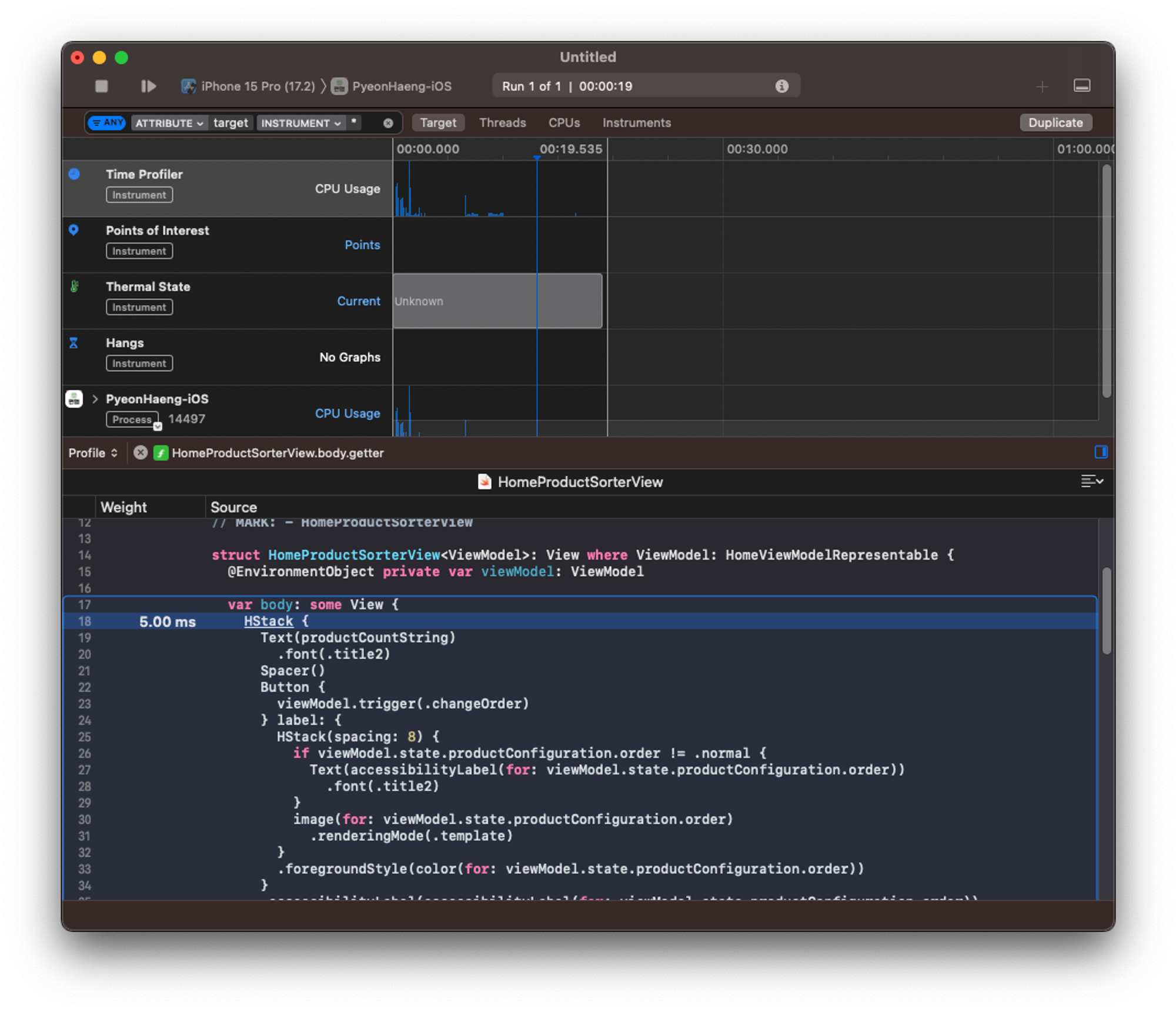Viewport: 1176px width, 1012px height.
Task: Switch to the Threads tab
Action: (502, 123)
